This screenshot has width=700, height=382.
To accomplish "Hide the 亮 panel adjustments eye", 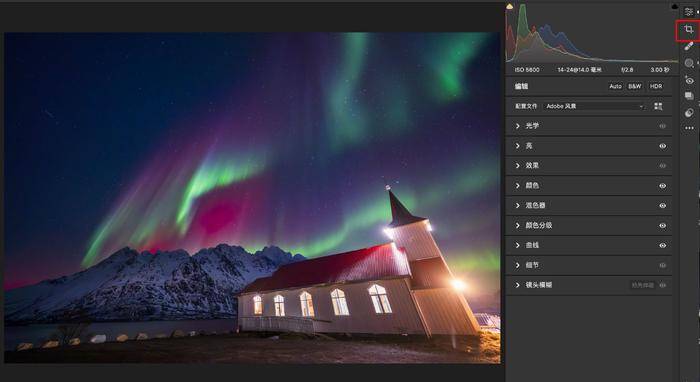I will click(x=662, y=146).
